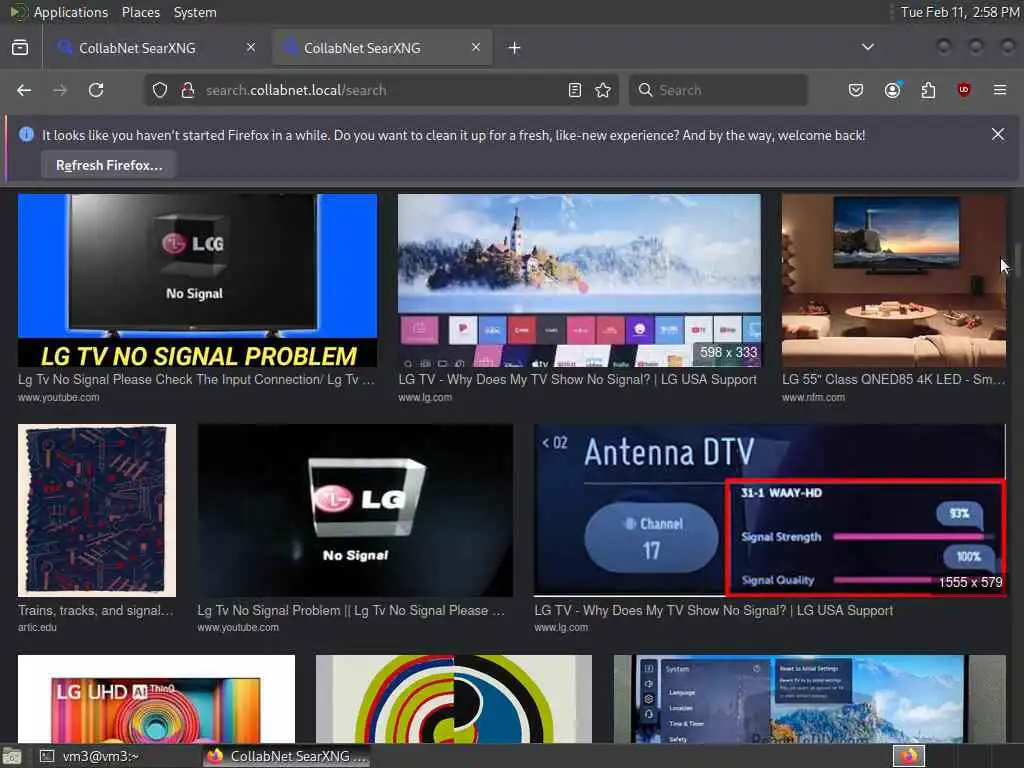Open a new tab with plus button
Image resolution: width=1024 pixels, height=768 pixels.
click(515, 48)
